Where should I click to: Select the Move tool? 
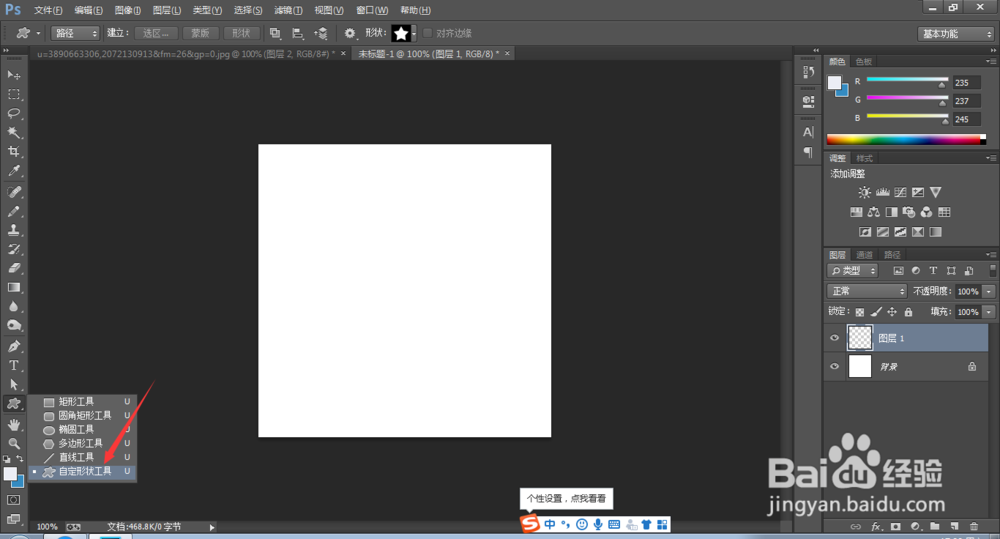(x=13, y=75)
